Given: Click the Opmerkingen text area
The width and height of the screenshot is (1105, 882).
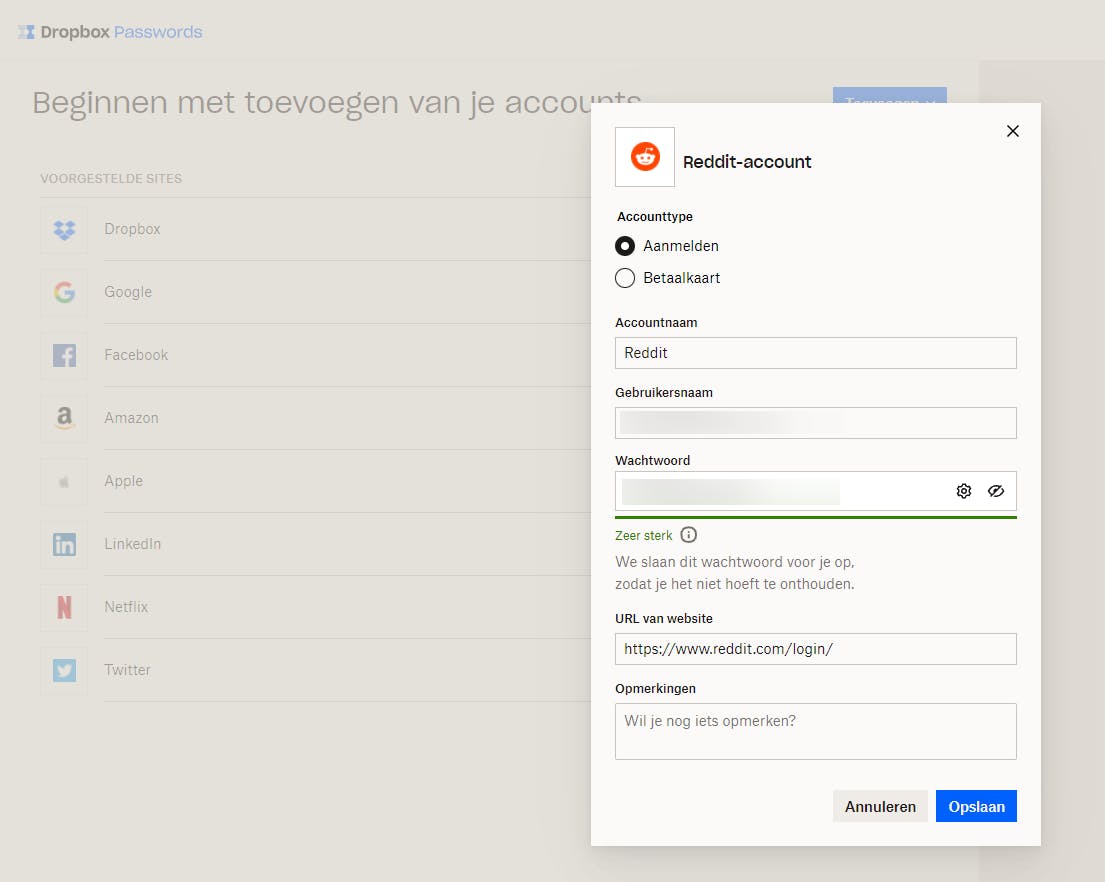Looking at the screenshot, I should (x=815, y=731).
